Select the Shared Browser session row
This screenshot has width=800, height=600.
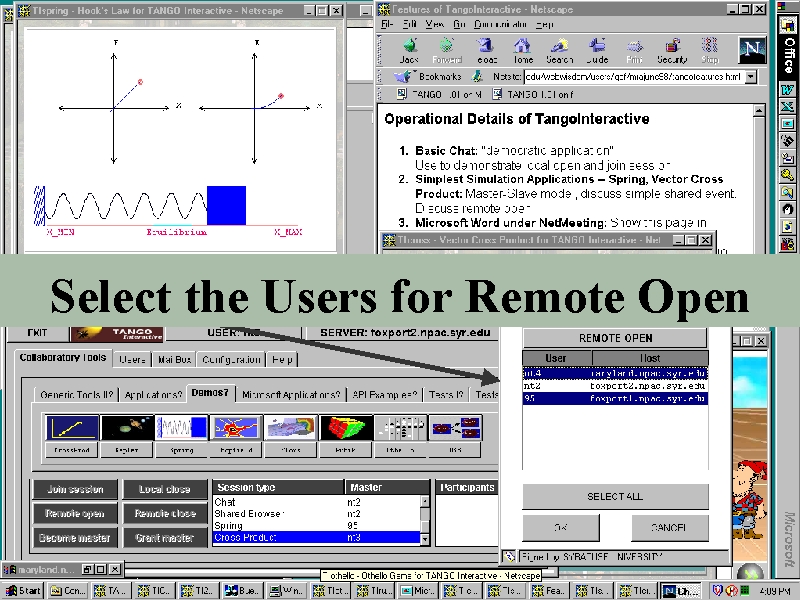click(x=316, y=514)
